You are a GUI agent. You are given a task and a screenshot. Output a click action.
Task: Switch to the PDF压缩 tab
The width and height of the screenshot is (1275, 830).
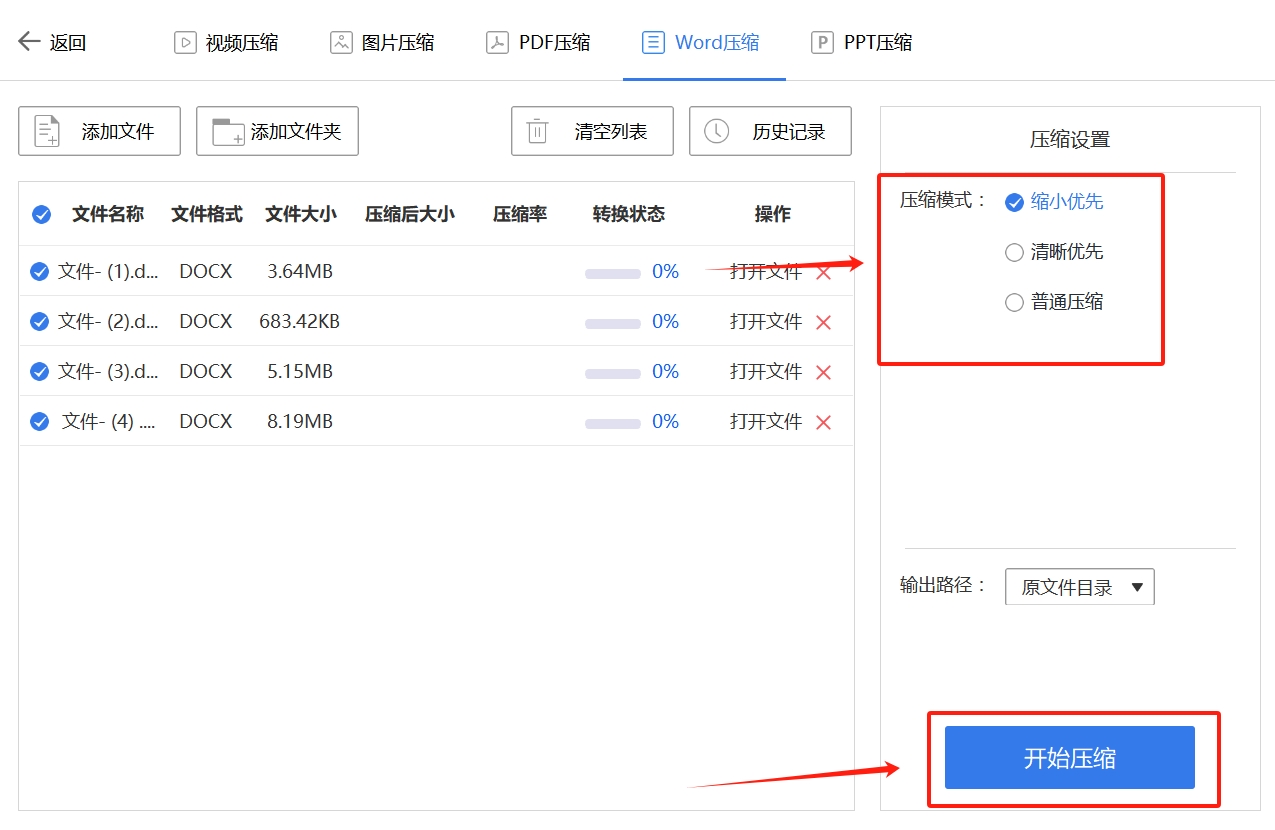pyautogui.click(x=538, y=42)
